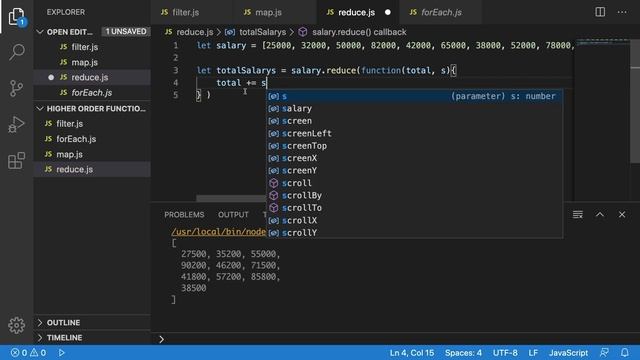640x360 pixels.
Task: Open the Extensions view
Action: pos(17,160)
